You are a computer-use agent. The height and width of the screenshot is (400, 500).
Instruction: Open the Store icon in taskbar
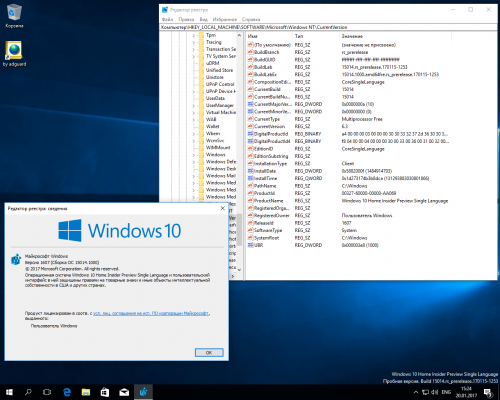tap(105, 392)
